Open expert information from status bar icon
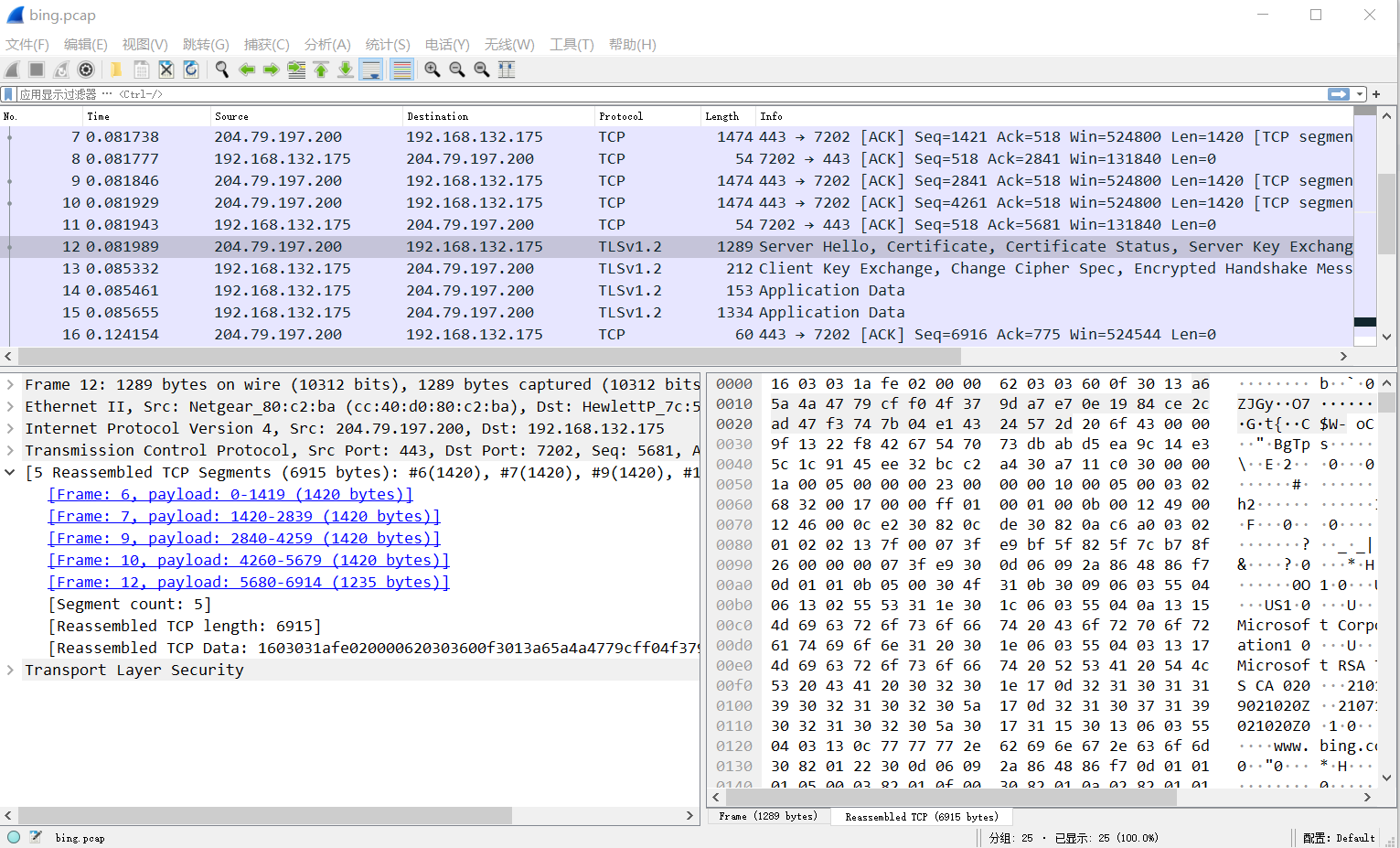The height and width of the screenshot is (848, 1400). [x=14, y=837]
